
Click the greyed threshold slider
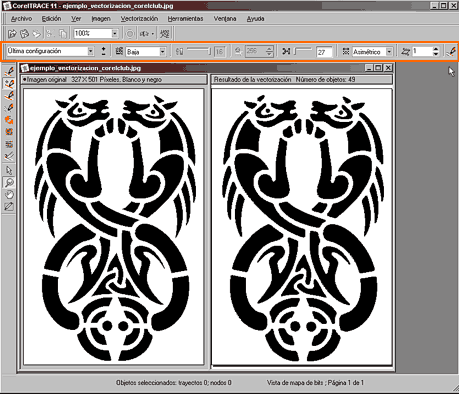tap(199, 51)
